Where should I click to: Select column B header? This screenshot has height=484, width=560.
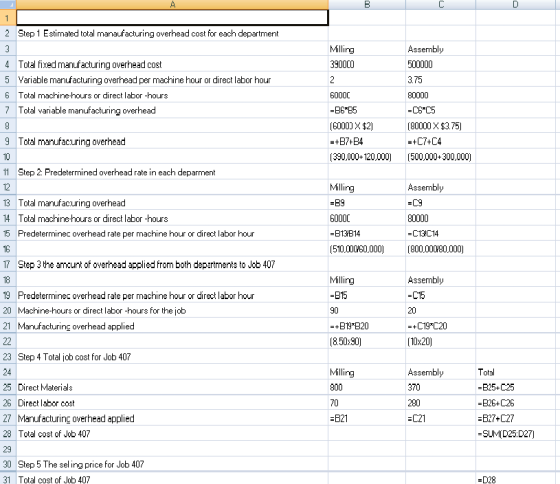click(367, 4)
